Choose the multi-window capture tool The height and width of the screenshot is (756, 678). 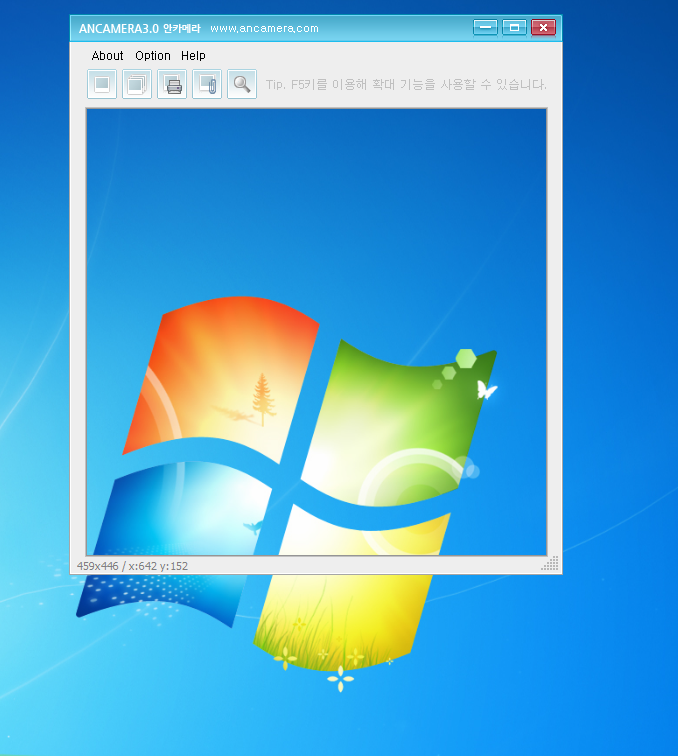pyautogui.click(x=137, y=84)
